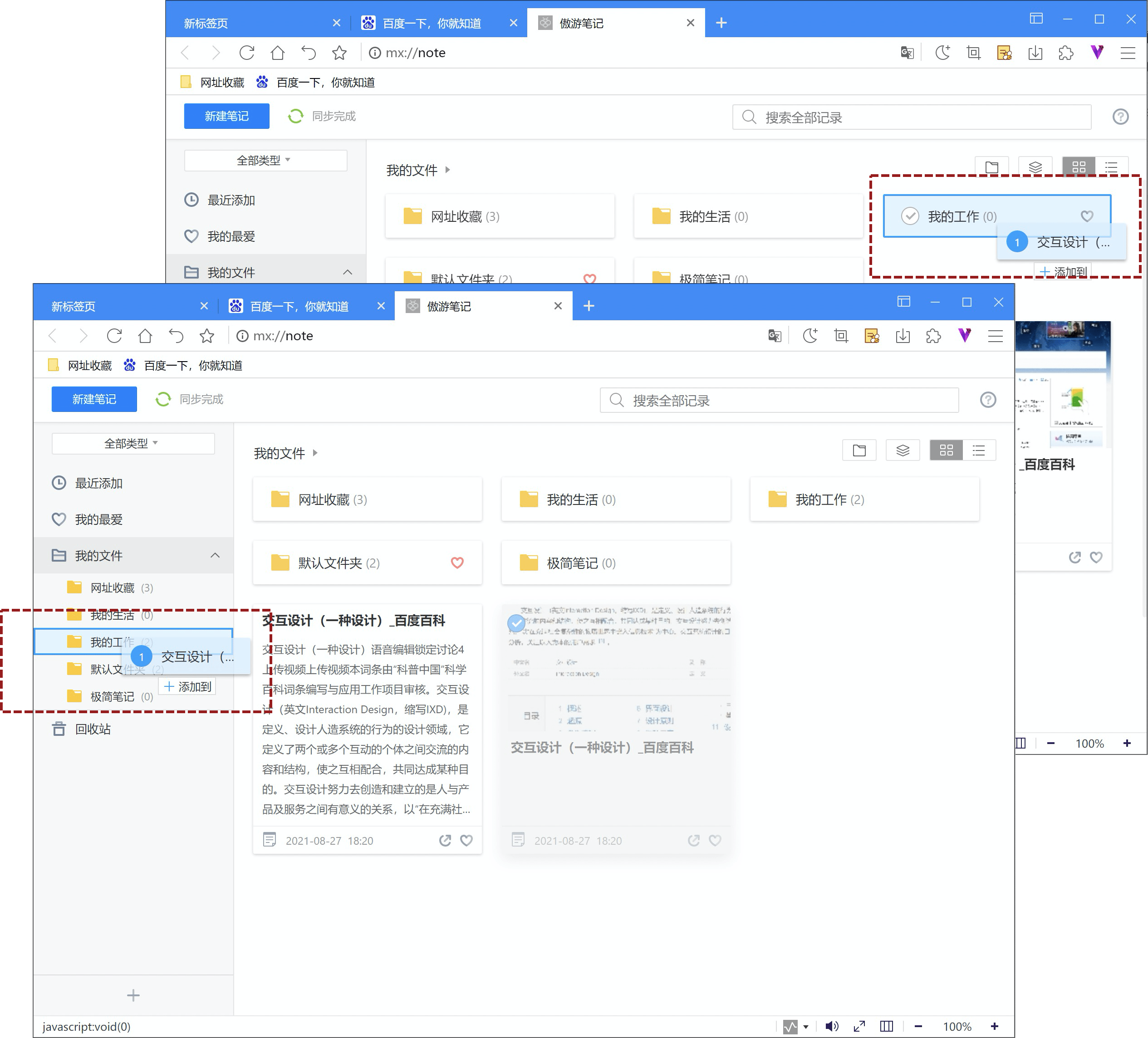
Task: Open 我的生活 (0) folder card in front window
Action: [x=616, y=499]
